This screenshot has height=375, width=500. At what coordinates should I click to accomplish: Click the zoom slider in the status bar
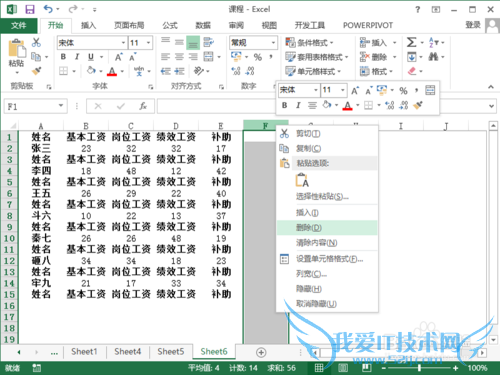[x=419, y=368]
